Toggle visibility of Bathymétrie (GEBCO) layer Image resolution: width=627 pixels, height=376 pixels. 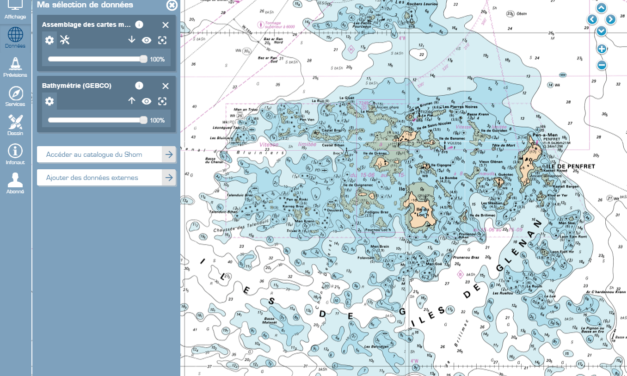pyautogui.click(x=147, y=101)
